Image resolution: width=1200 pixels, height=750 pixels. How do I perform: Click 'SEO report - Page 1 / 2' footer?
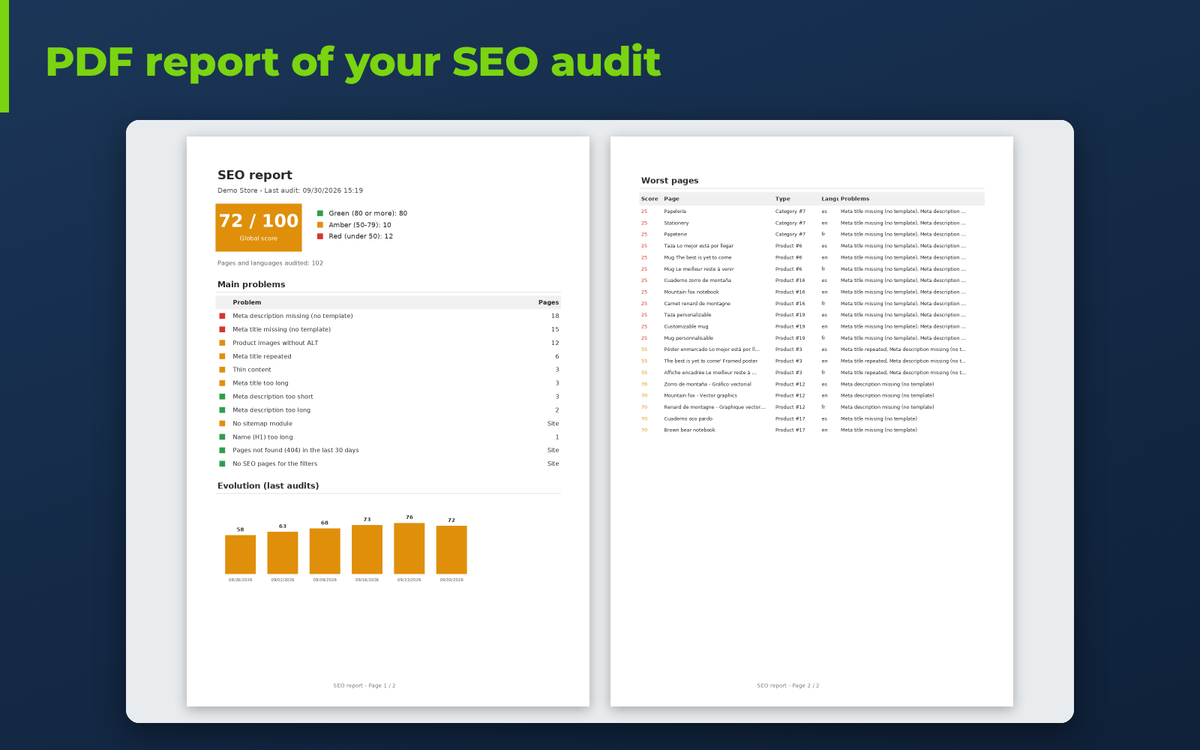tap(365, 686)
